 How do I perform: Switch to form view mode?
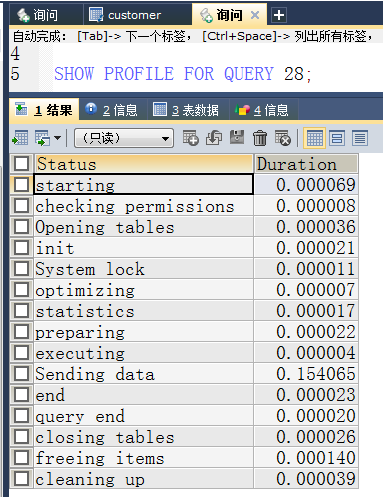(x=337, y=138)
